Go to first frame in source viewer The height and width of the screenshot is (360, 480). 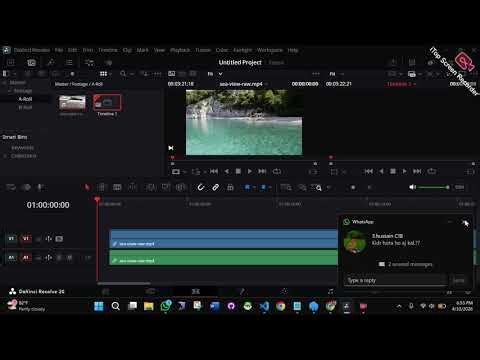click(x=214, y=171)
